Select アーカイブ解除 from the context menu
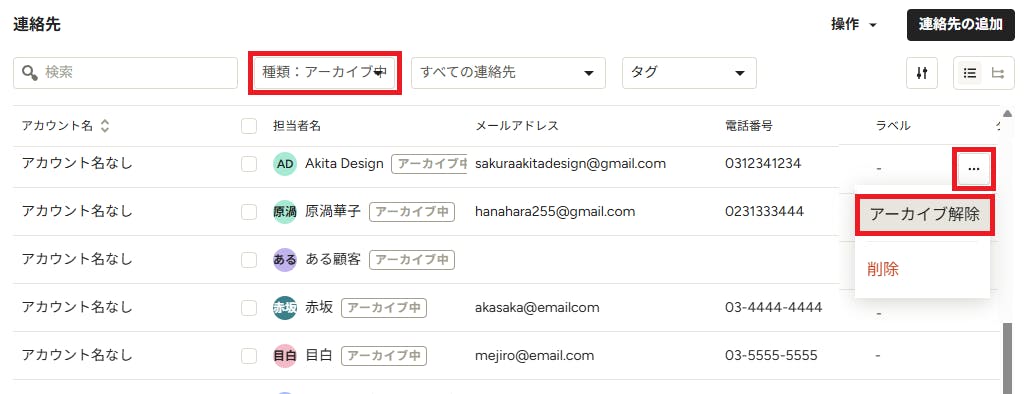The width and height of the screenshot is (1028, 394). [x=924, y=214]
